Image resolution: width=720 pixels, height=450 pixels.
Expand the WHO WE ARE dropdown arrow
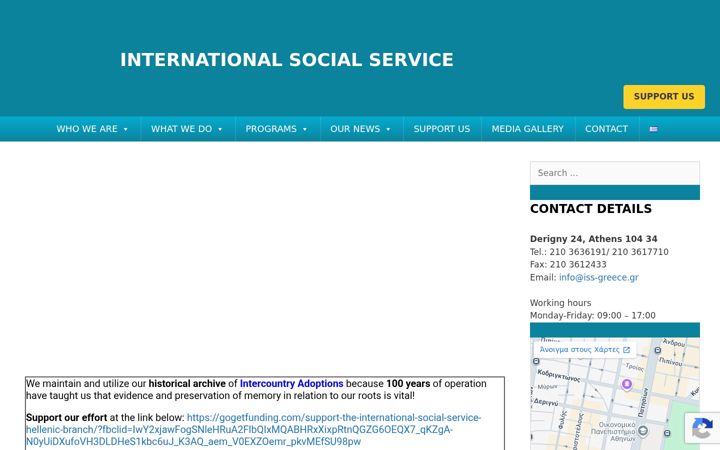(125, 129)
